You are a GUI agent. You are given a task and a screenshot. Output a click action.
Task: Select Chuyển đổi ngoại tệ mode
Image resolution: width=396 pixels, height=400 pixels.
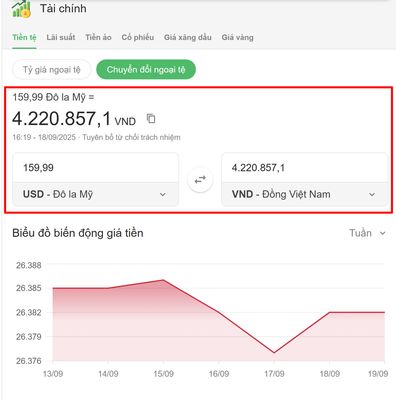tap(146, 70)
